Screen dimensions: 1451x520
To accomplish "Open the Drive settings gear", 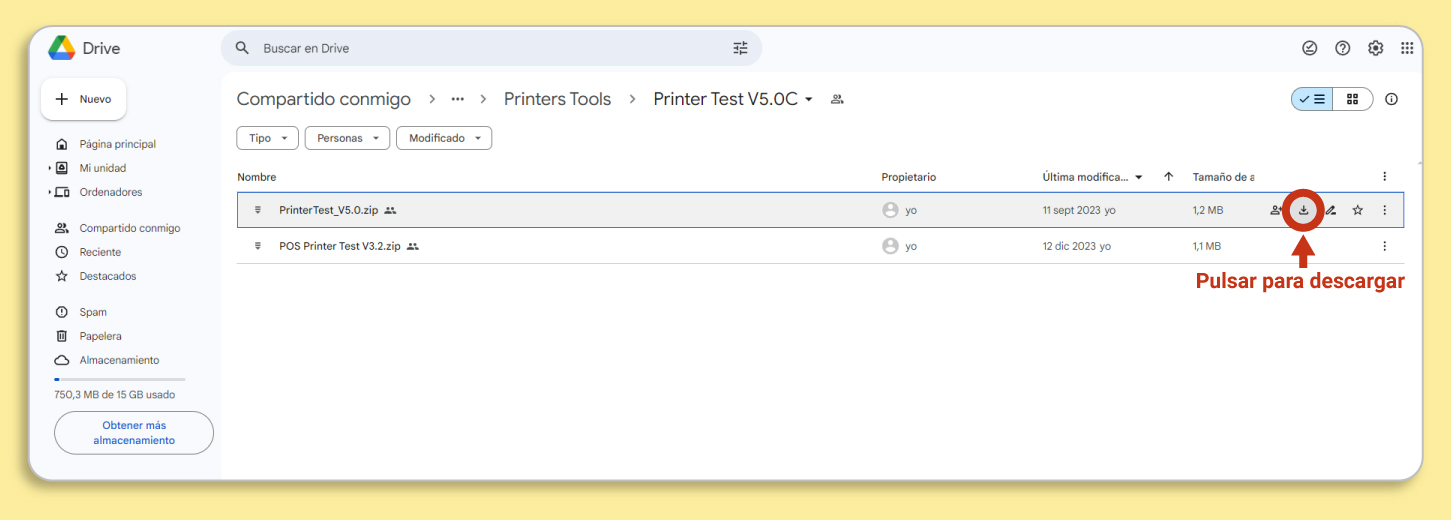I will pyautogui.click(x=1376, y=48).
